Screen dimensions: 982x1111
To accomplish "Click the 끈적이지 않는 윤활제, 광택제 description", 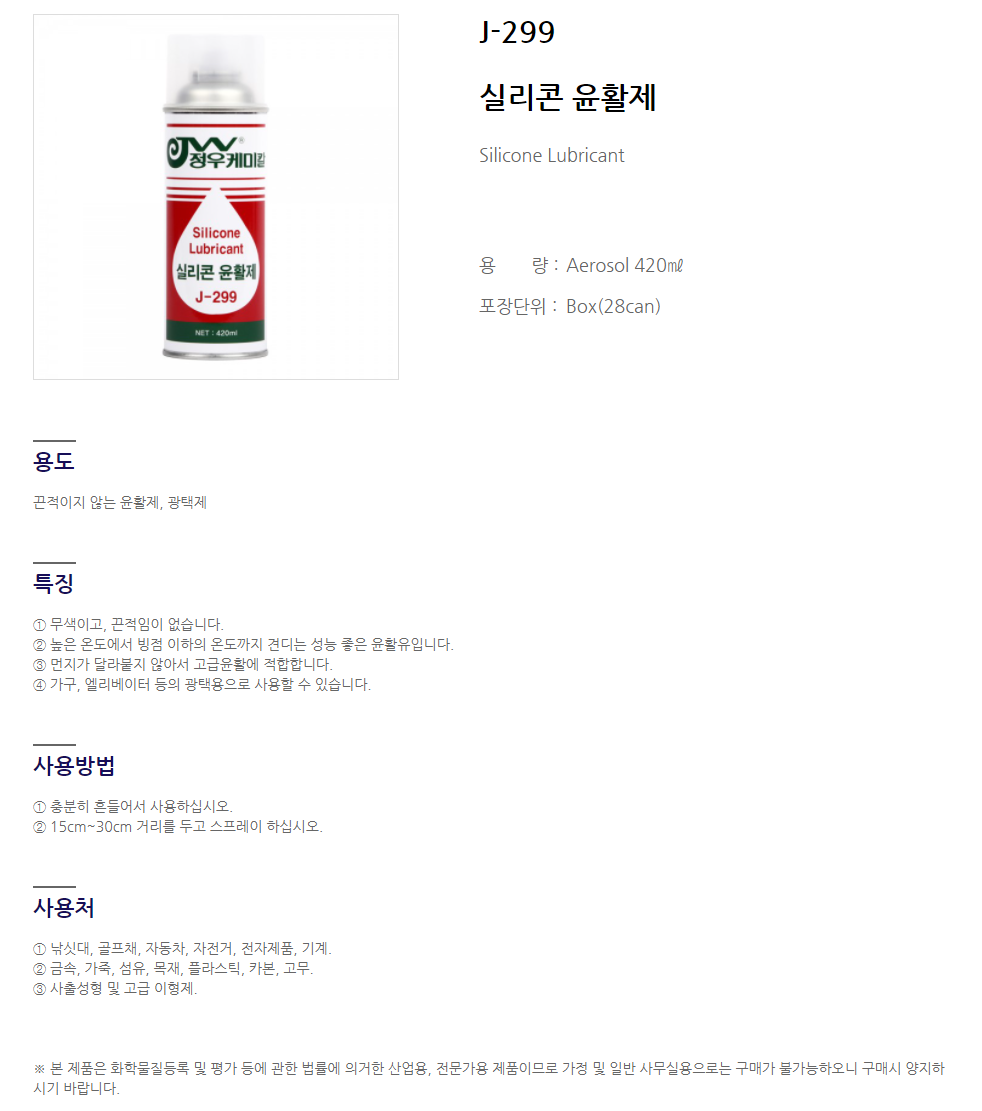I will 120,502.
